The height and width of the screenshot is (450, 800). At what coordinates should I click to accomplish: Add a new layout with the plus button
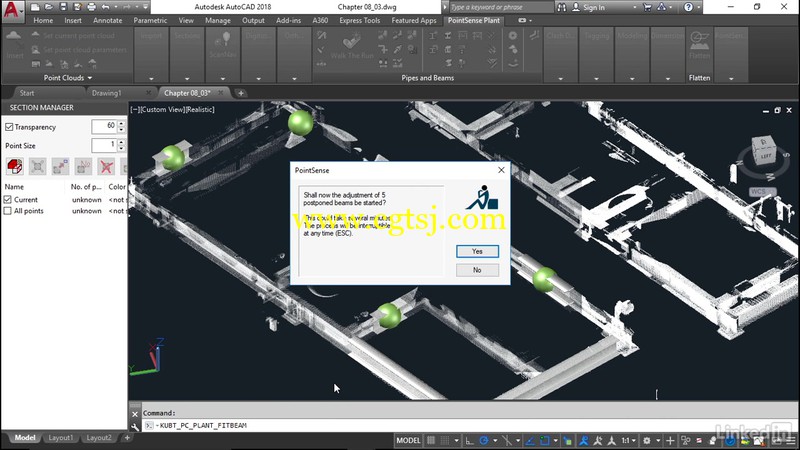pos(127,438)
